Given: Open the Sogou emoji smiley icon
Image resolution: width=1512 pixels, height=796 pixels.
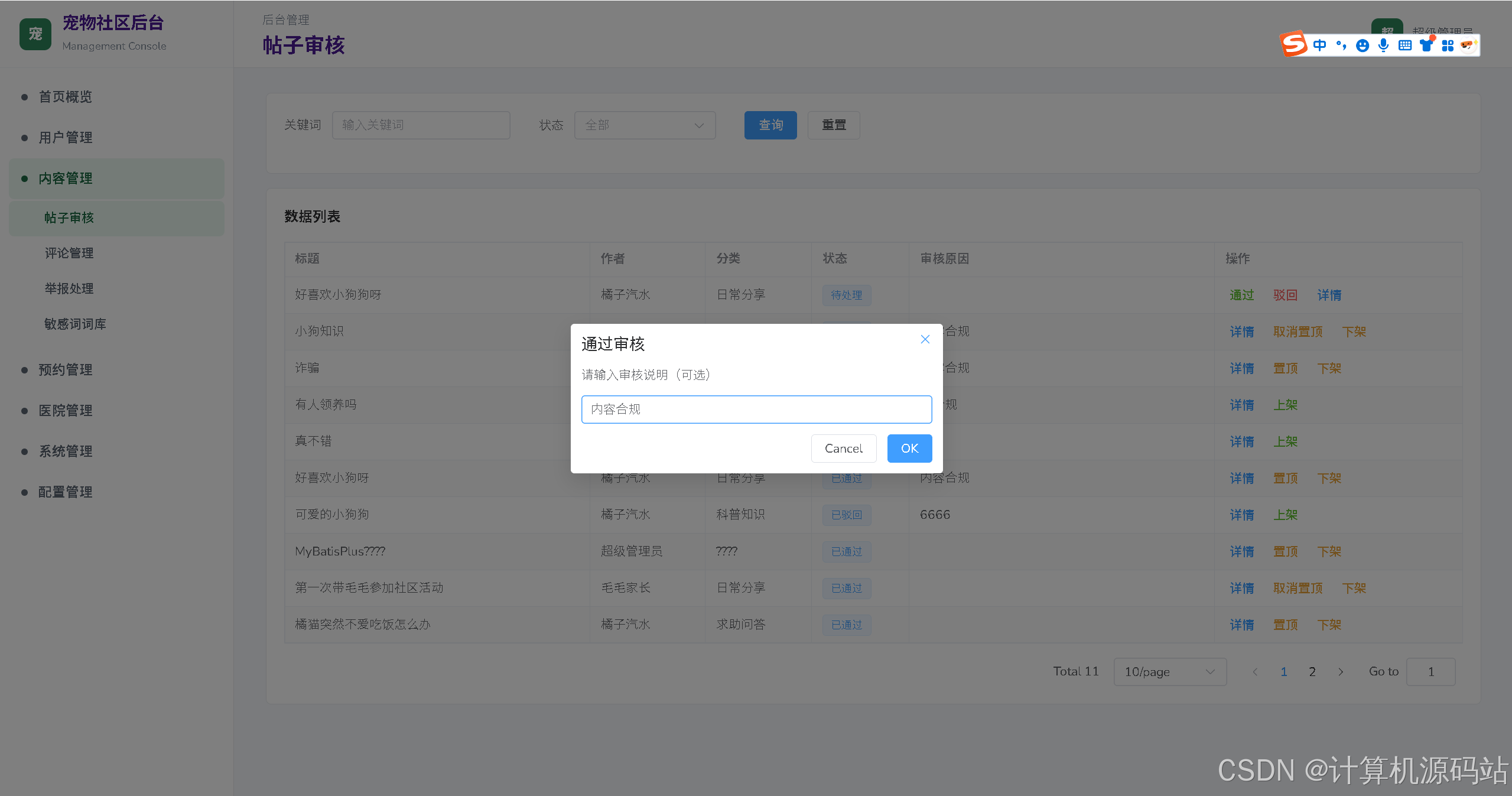Looking at the screenshot, I should click(1363, 46).
